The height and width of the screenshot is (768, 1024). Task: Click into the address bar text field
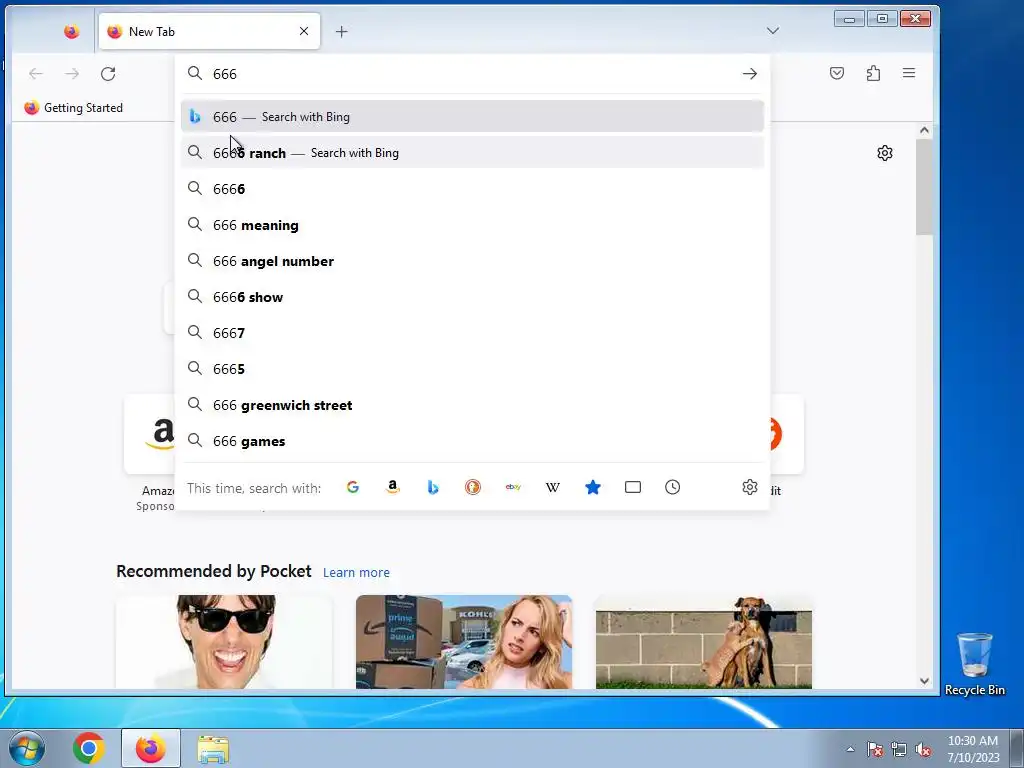pyautogui.click(x=470, y=74)
